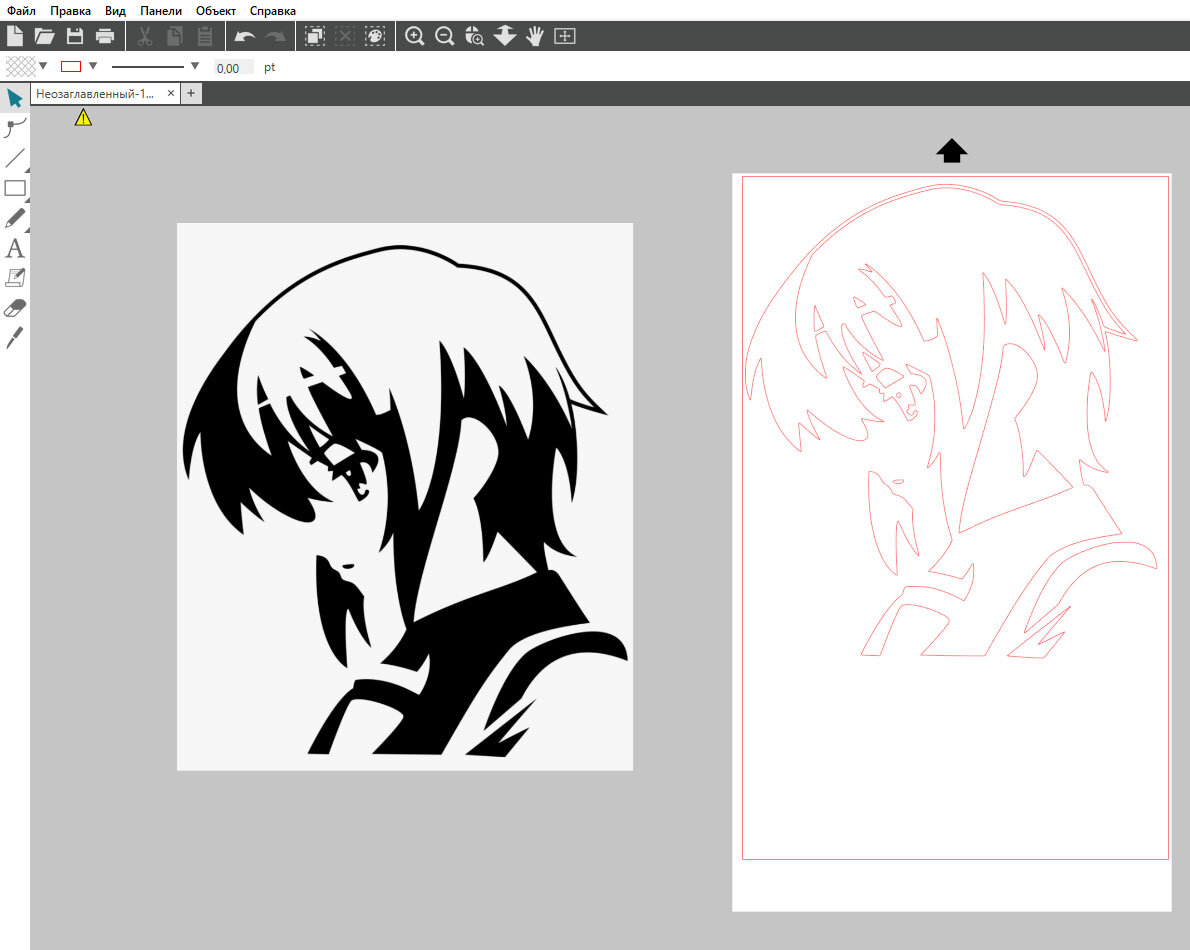Screen dimensions: 1190x950
Task: Add a new document tab with plus
Action: (191, 93)
